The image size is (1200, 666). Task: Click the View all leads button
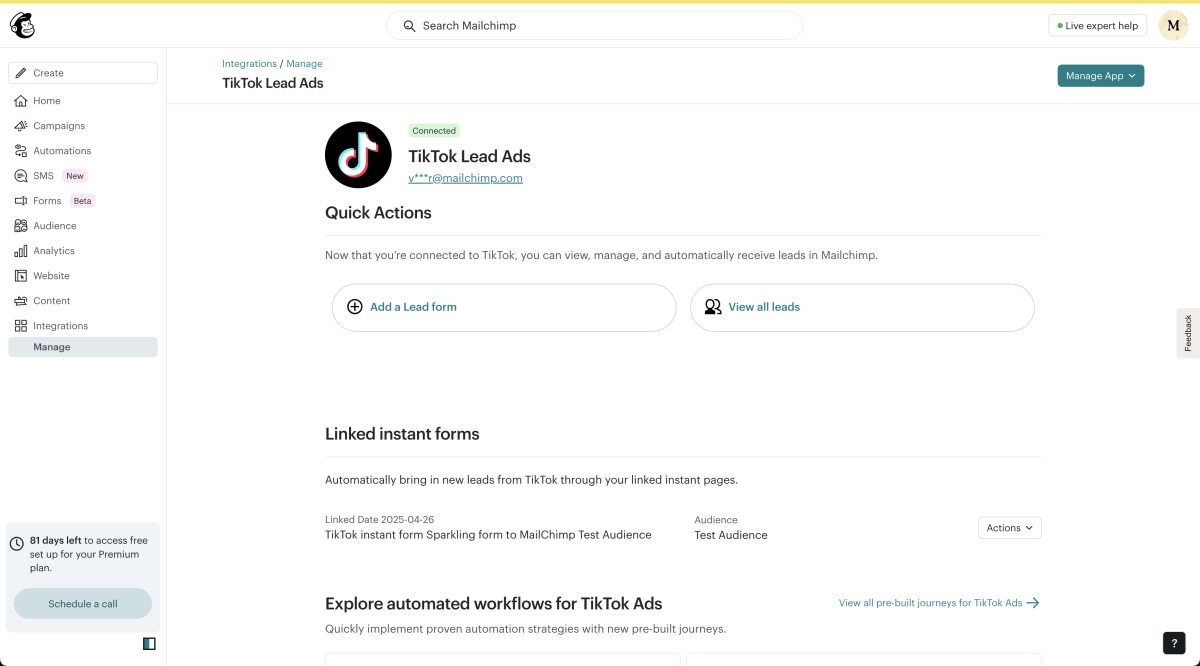tap(862, 307)
